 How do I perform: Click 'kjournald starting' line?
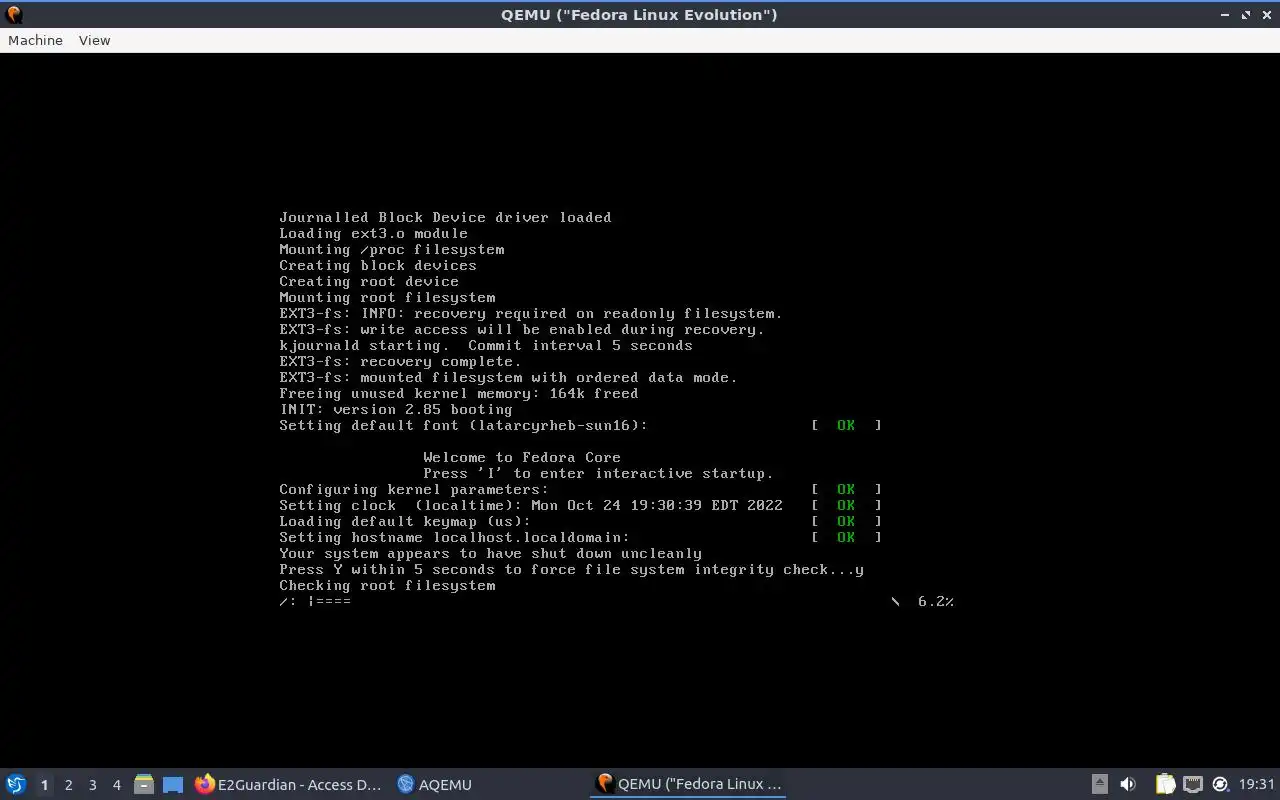[x=486, y=345]
